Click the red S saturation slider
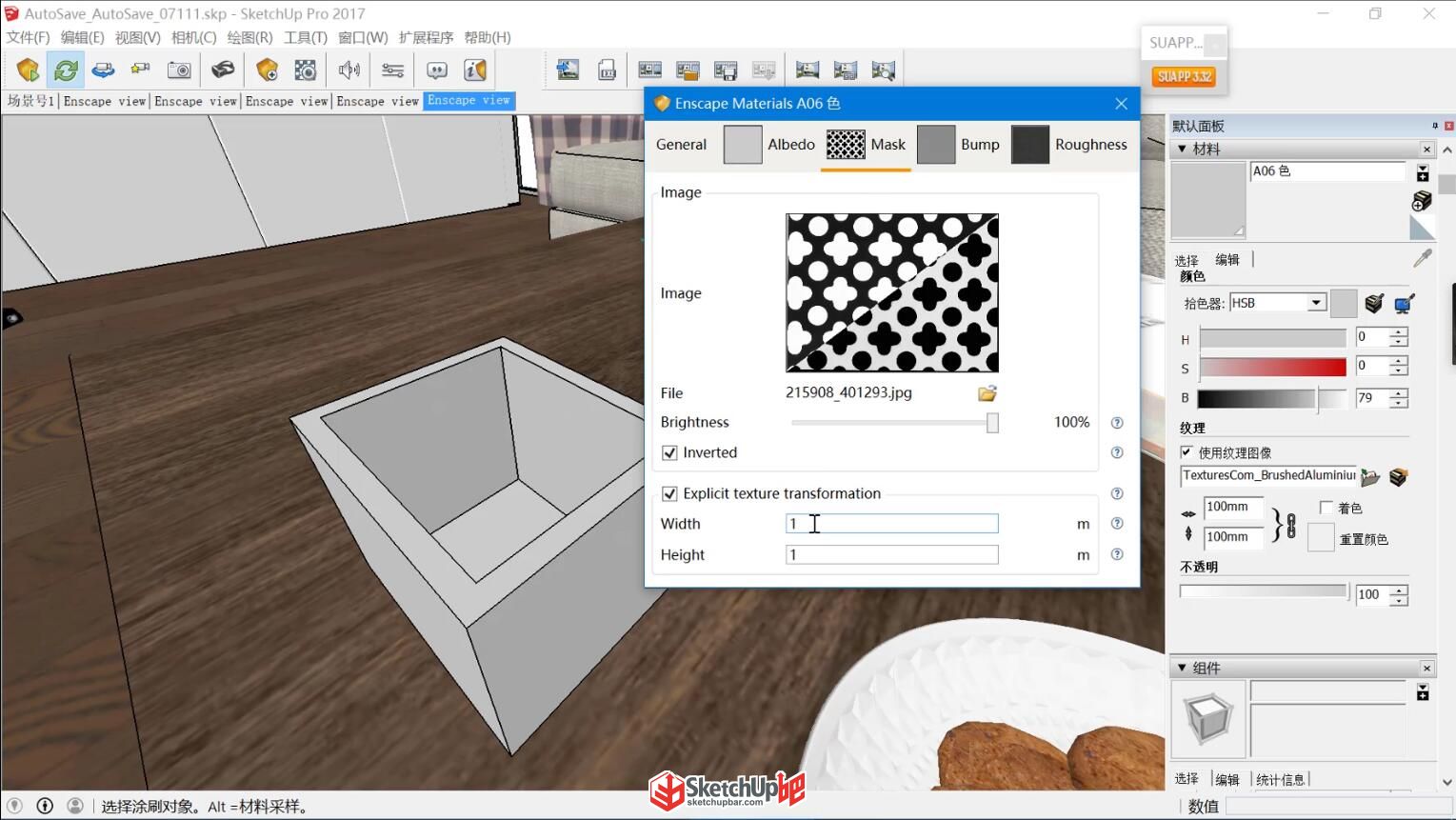This screenshot has width=1456, height=820. click(x=1272, y=367)
